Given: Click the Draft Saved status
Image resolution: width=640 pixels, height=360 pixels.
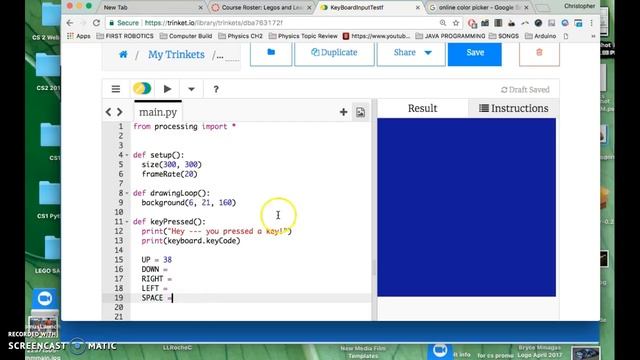Looking at the screenshot, I should tap(525, 90).
